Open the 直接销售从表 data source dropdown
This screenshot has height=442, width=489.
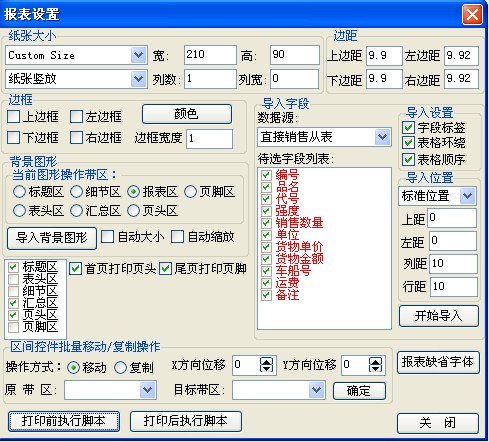[x=382, y=137]
